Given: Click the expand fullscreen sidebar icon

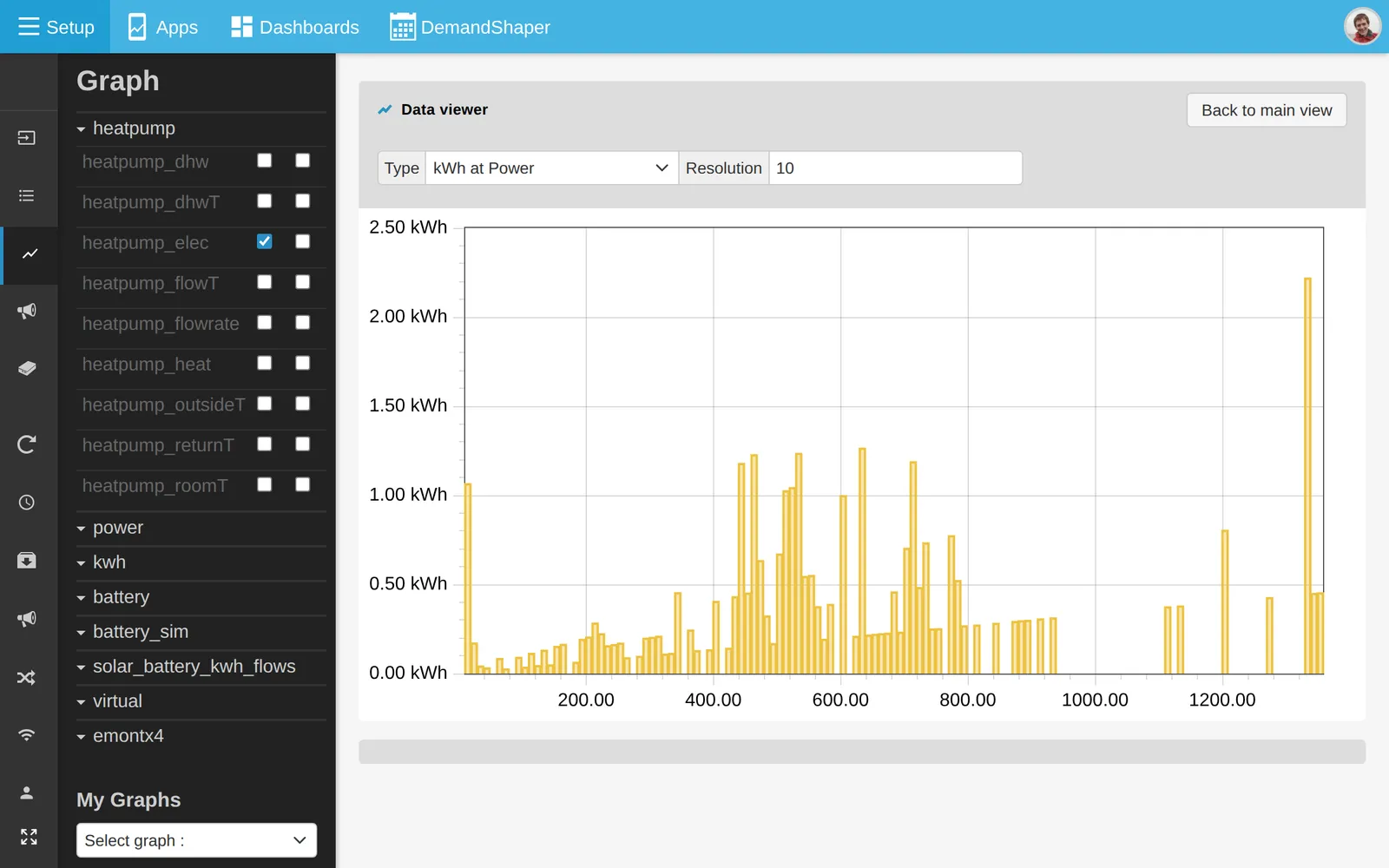Looking at the screenshot, I should click(x=29, y=837).
